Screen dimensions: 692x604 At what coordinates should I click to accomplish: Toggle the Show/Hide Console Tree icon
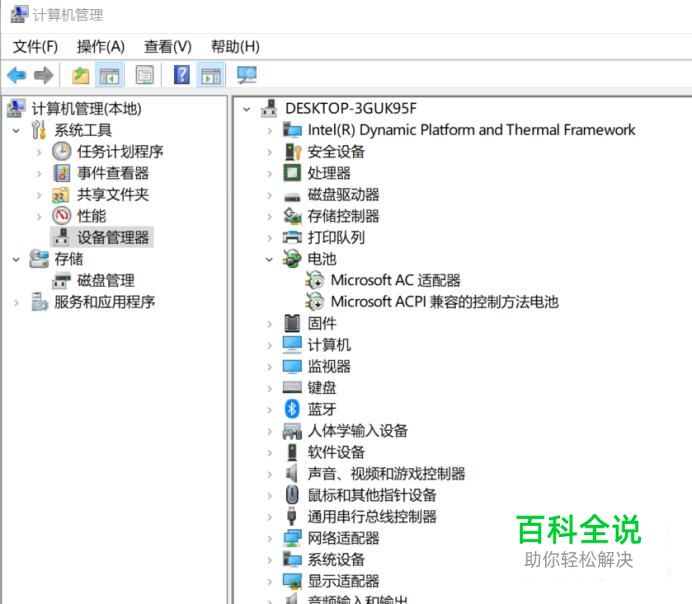(109, 75)
